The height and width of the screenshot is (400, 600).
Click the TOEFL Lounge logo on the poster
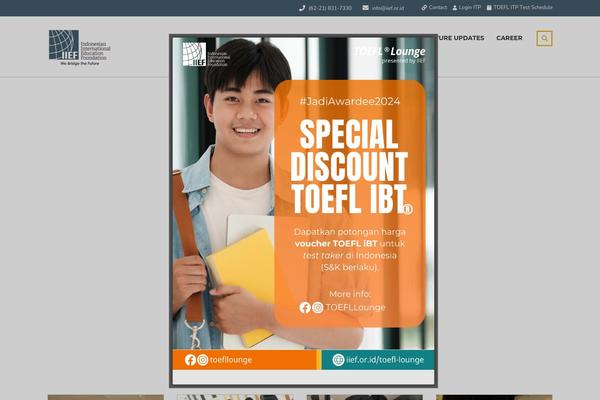(x=390, y=55)
